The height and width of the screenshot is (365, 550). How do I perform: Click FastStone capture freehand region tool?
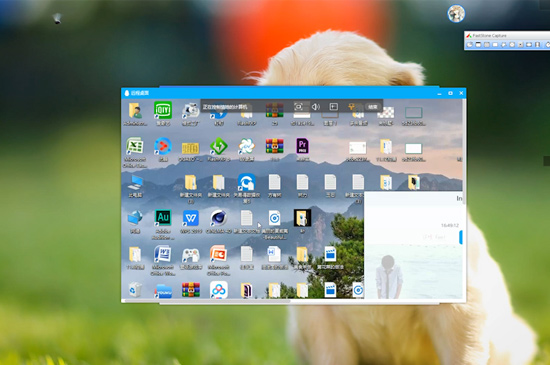(504, 45)
